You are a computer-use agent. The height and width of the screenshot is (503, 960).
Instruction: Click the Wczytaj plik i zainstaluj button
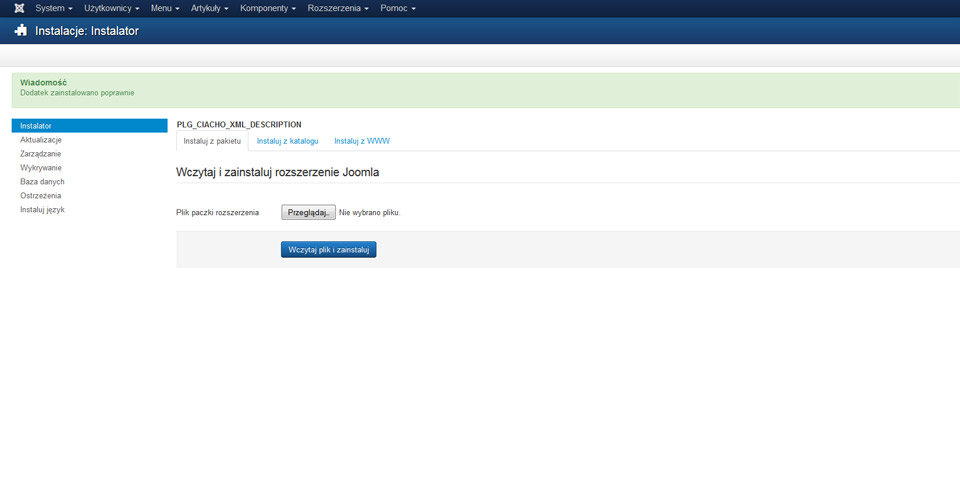point(328,250)
